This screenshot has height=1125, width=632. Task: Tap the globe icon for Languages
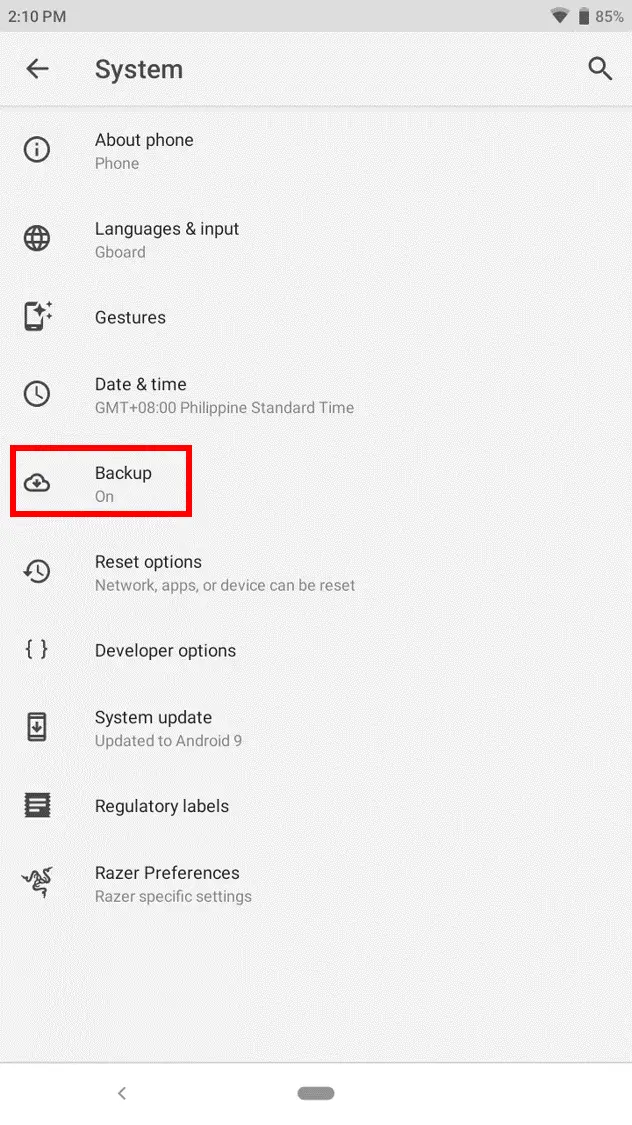(x=37, y=238)
